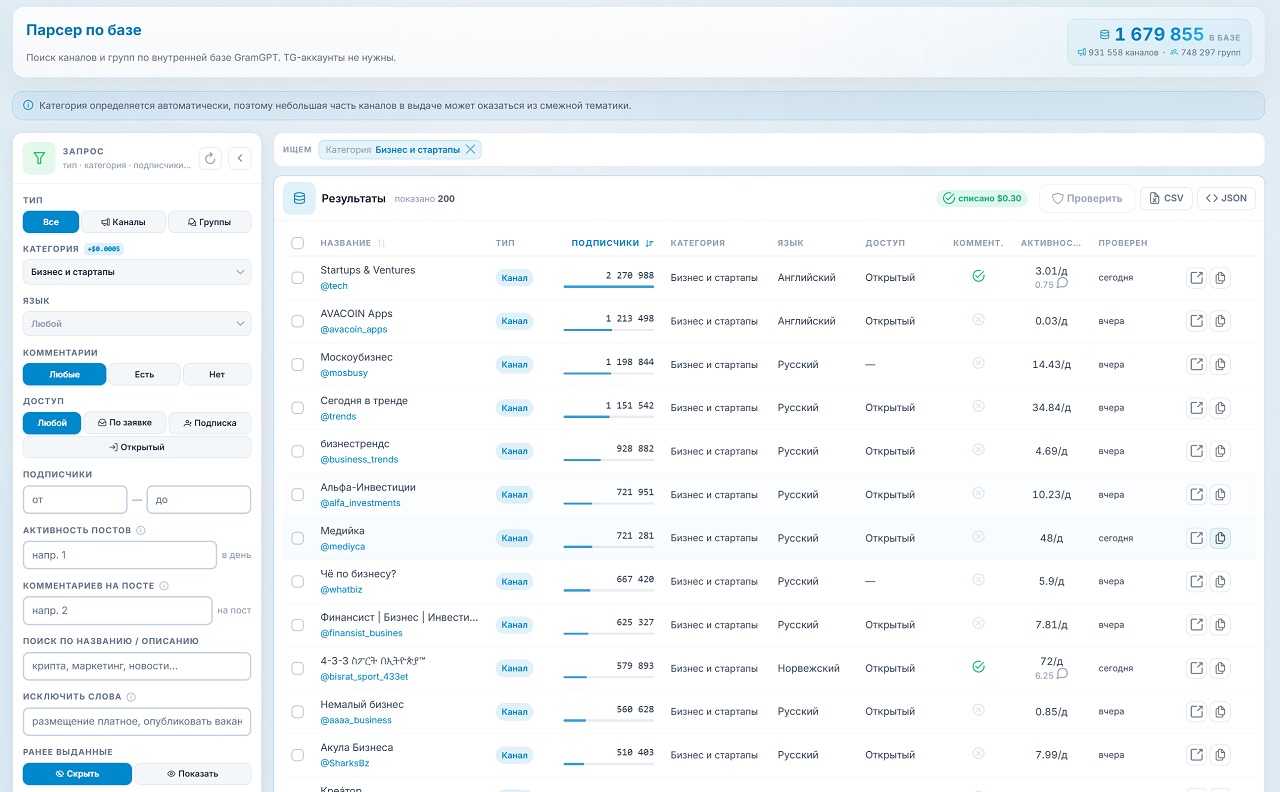Open the Акула Бизнеса channel externally
The image size is (1280, 792).
pos(1196,755)
